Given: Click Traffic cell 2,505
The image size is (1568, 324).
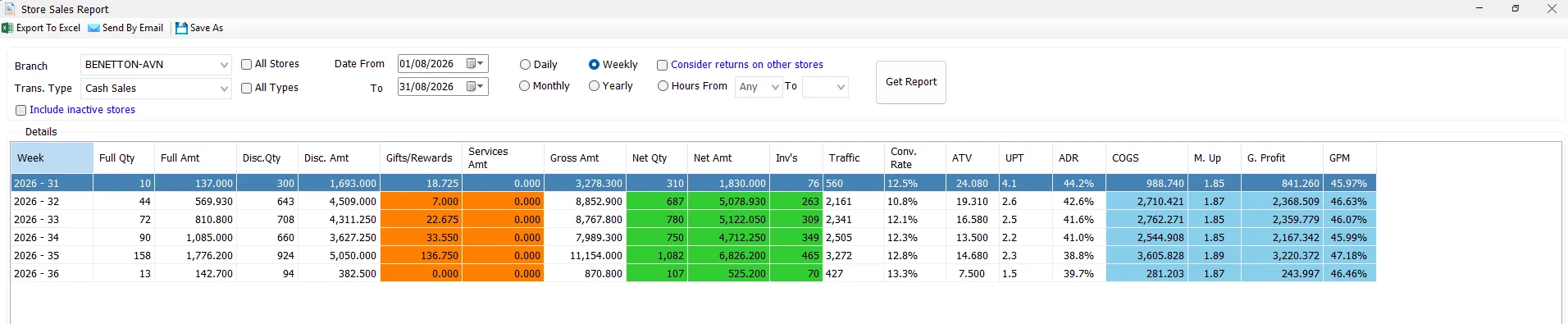Looking at the screenshot, I should tap(854, 238).
